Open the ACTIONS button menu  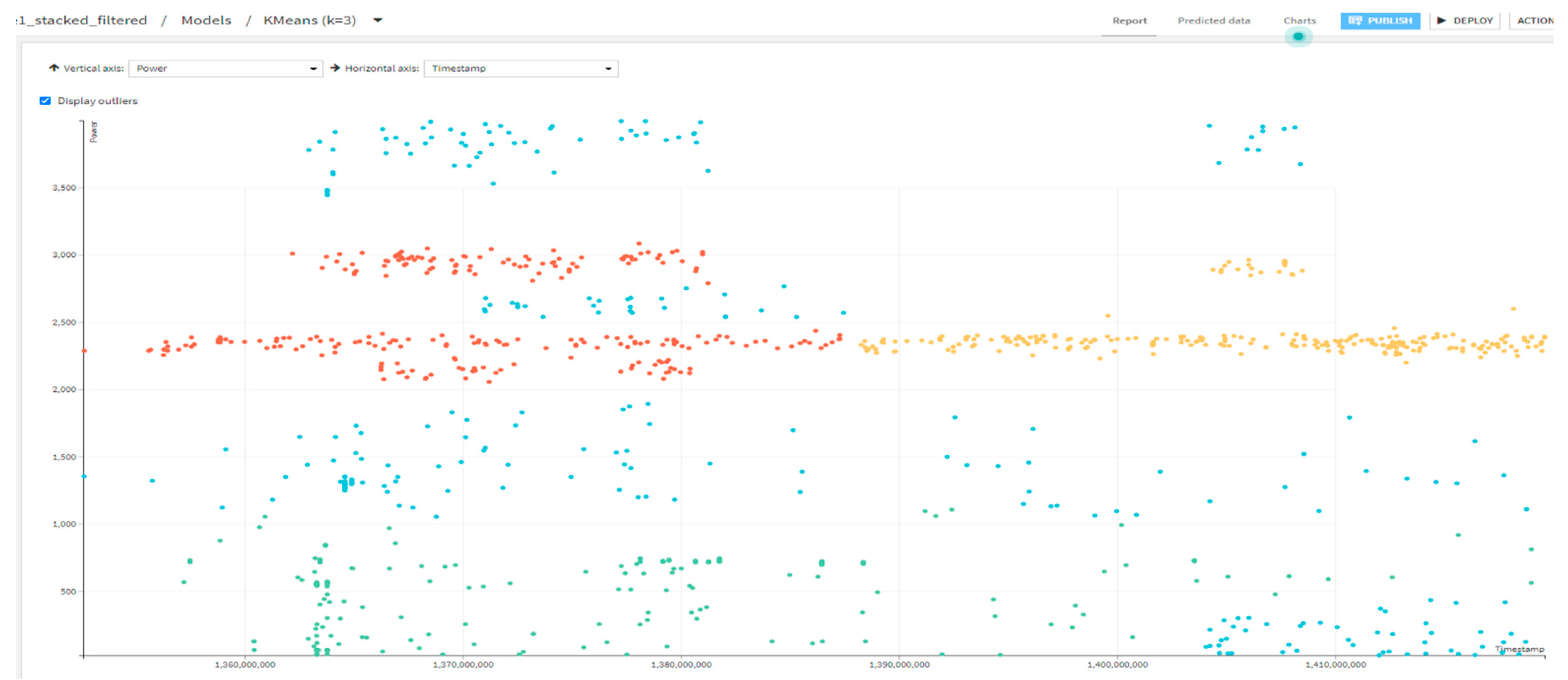tap(1535, 21)
